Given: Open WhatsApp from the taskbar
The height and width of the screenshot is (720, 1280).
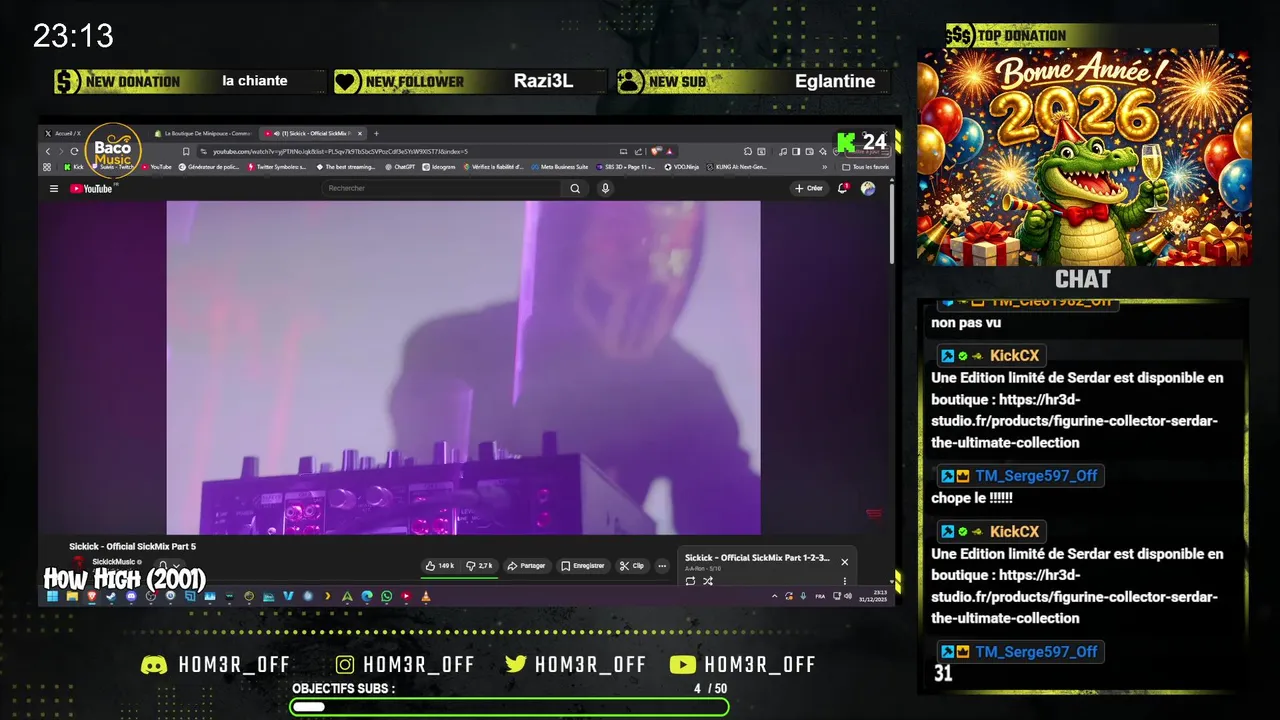Looking at the screenshot, I should 386,596.
